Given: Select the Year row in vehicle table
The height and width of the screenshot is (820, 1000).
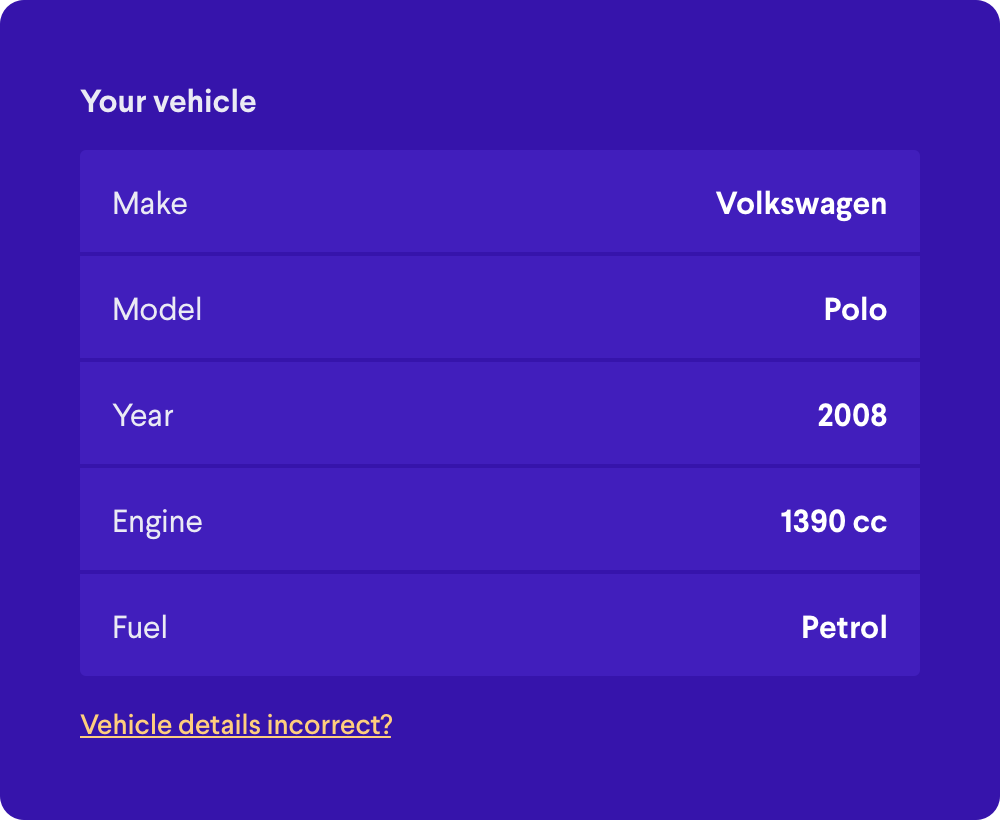Looking at the screenshot, I should pyautogui.click(x=500, y=413).
